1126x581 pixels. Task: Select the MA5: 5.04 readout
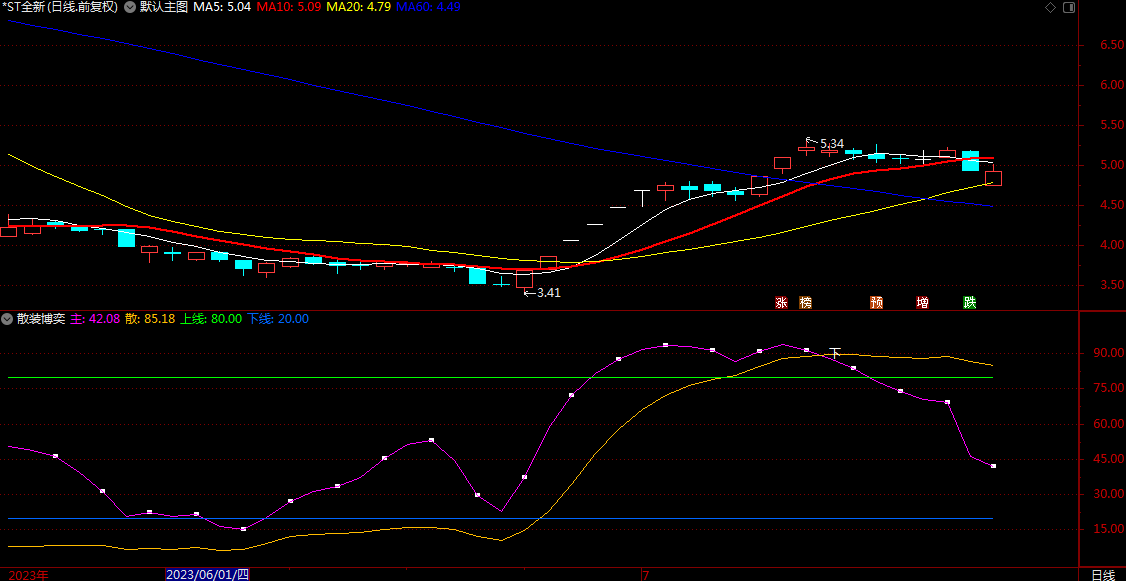tap(222, 7)
